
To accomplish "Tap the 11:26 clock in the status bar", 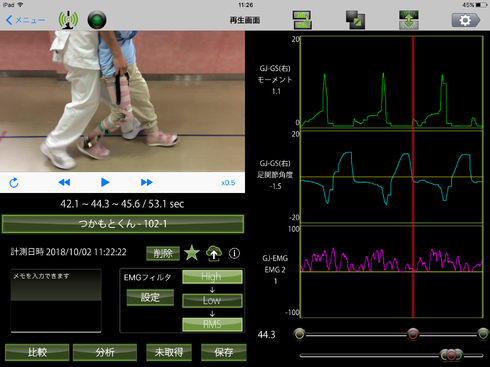I will click(245, 5).
